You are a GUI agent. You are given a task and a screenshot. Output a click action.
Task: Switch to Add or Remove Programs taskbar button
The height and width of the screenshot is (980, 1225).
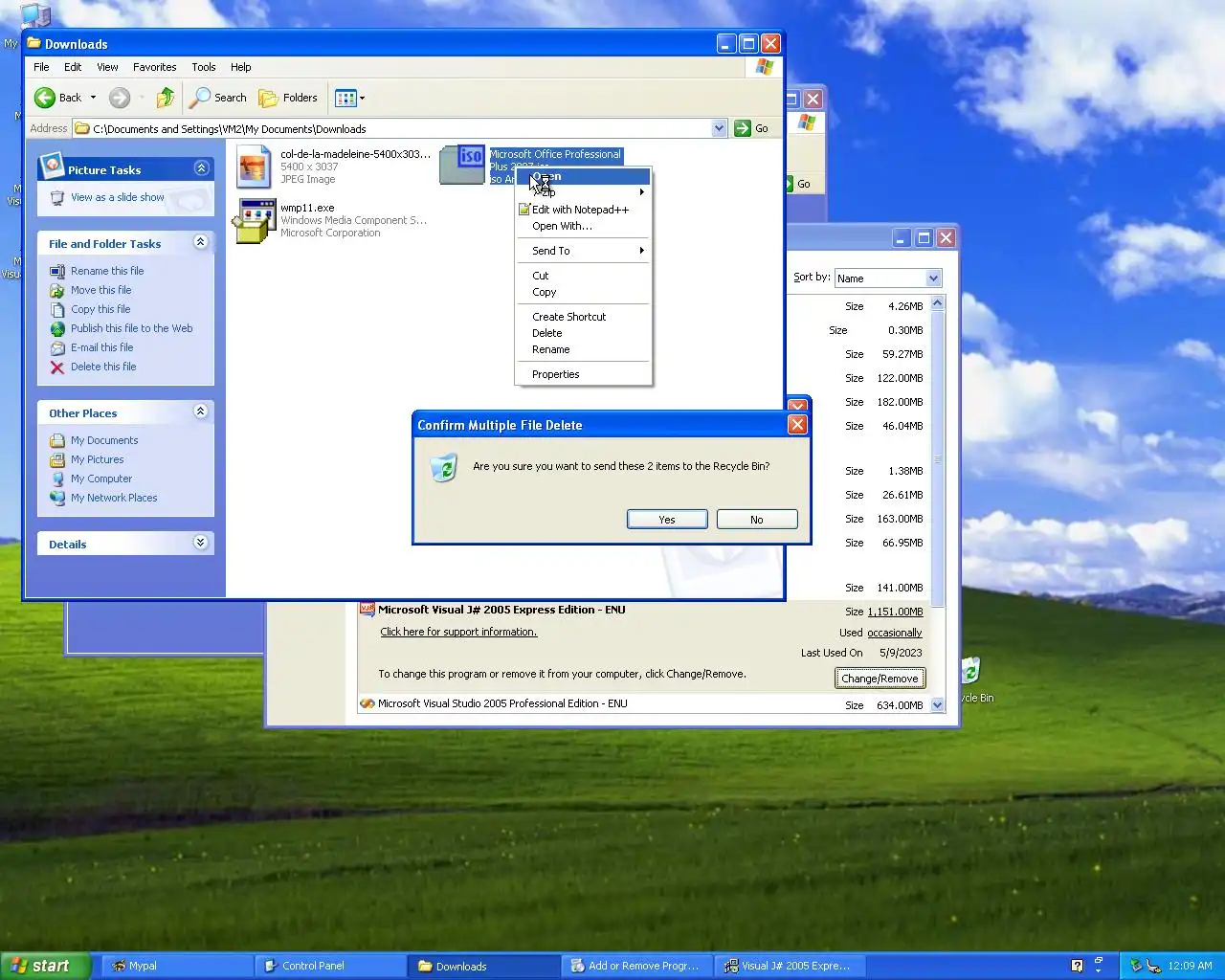click(636, 966)
